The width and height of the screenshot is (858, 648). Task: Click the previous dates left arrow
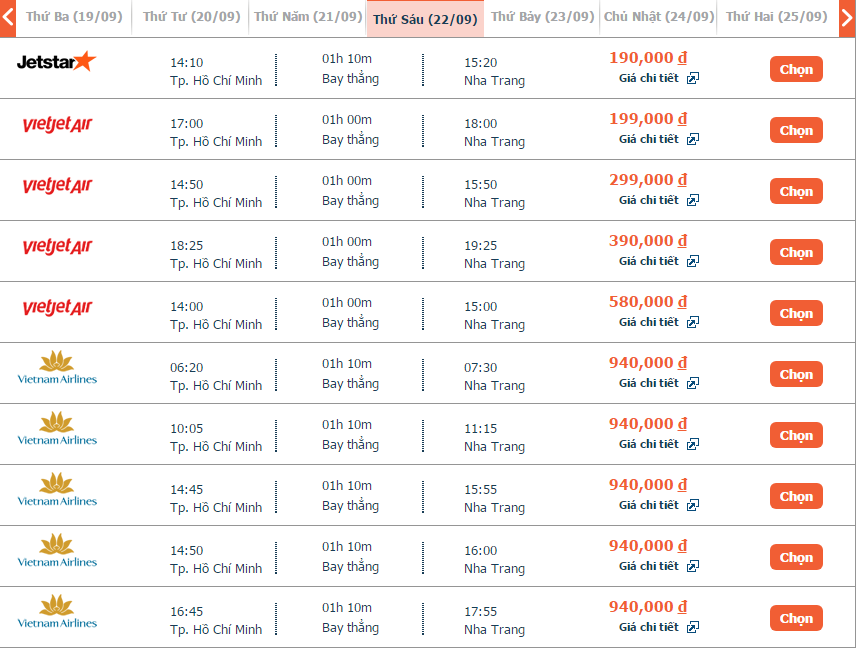pos(8,18)
